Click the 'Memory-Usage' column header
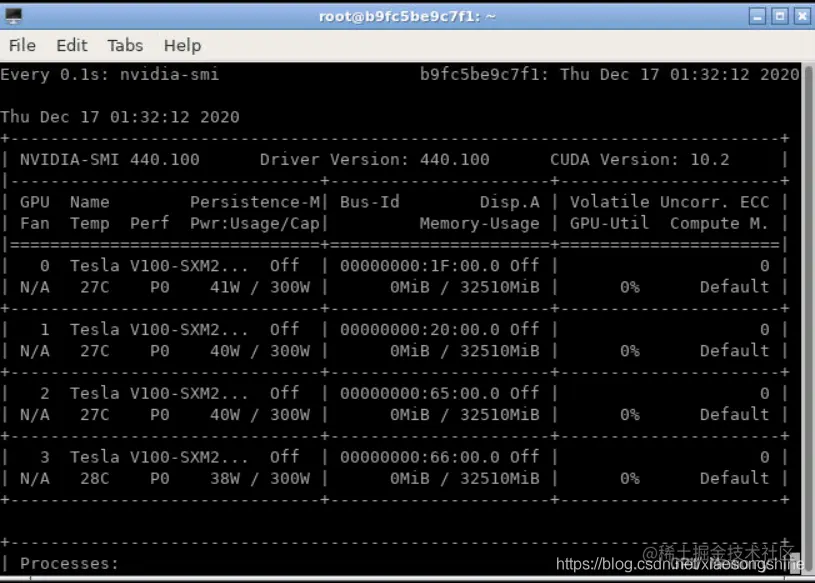The image size is (815, 583). point(480,223)
